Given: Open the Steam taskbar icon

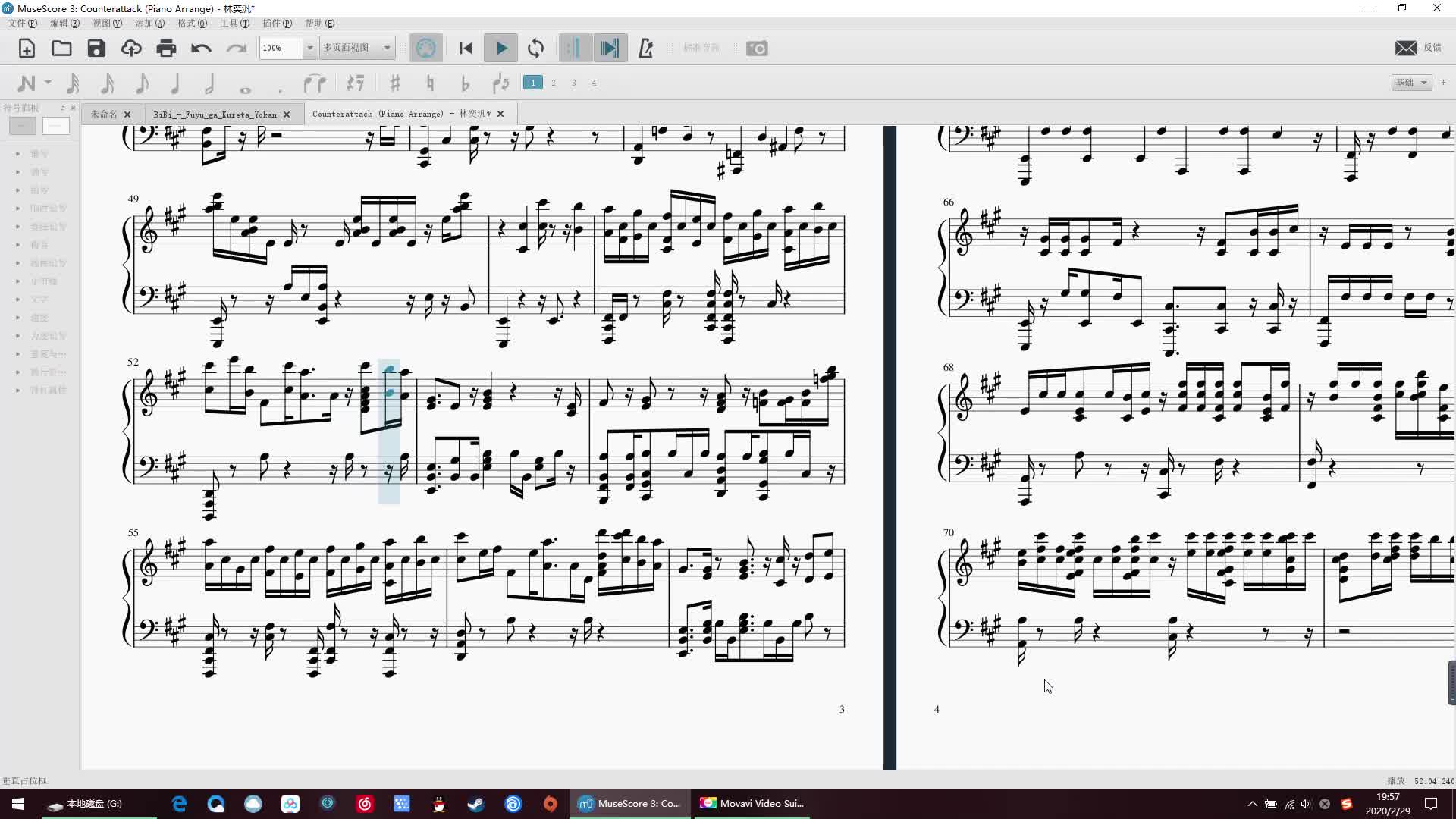Looking at the screenshot, I should pos(476,804).
